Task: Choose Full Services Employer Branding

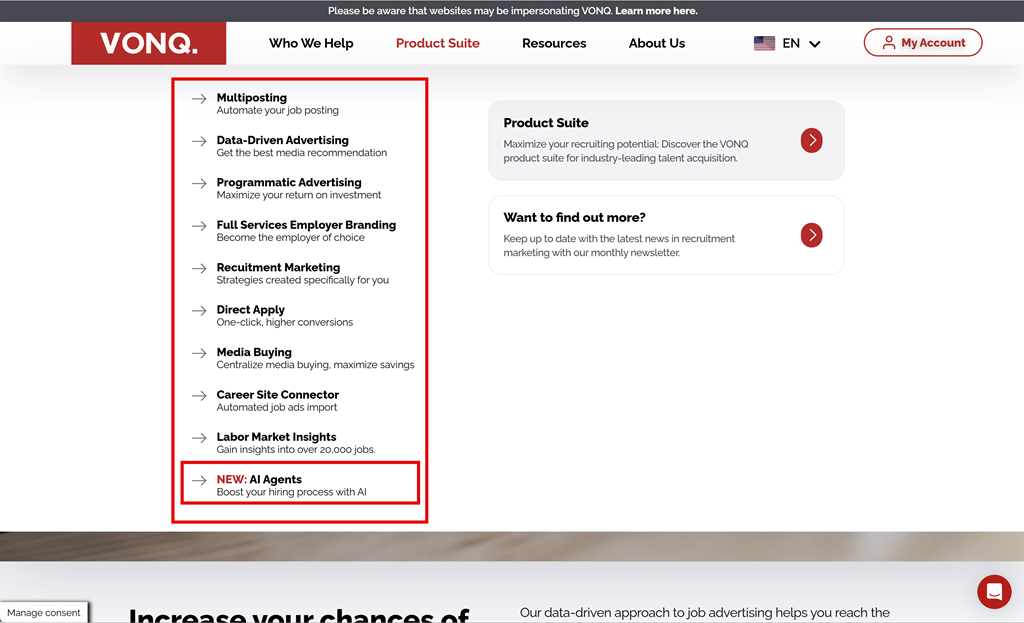Action: (x=306, y=225)
